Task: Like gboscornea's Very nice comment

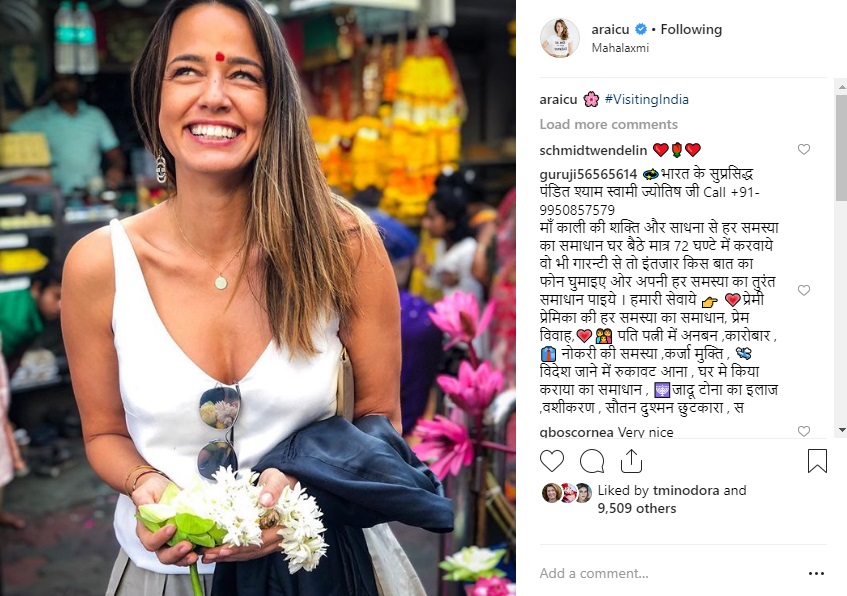Action: pyautogui.click(x=804, y=431)
